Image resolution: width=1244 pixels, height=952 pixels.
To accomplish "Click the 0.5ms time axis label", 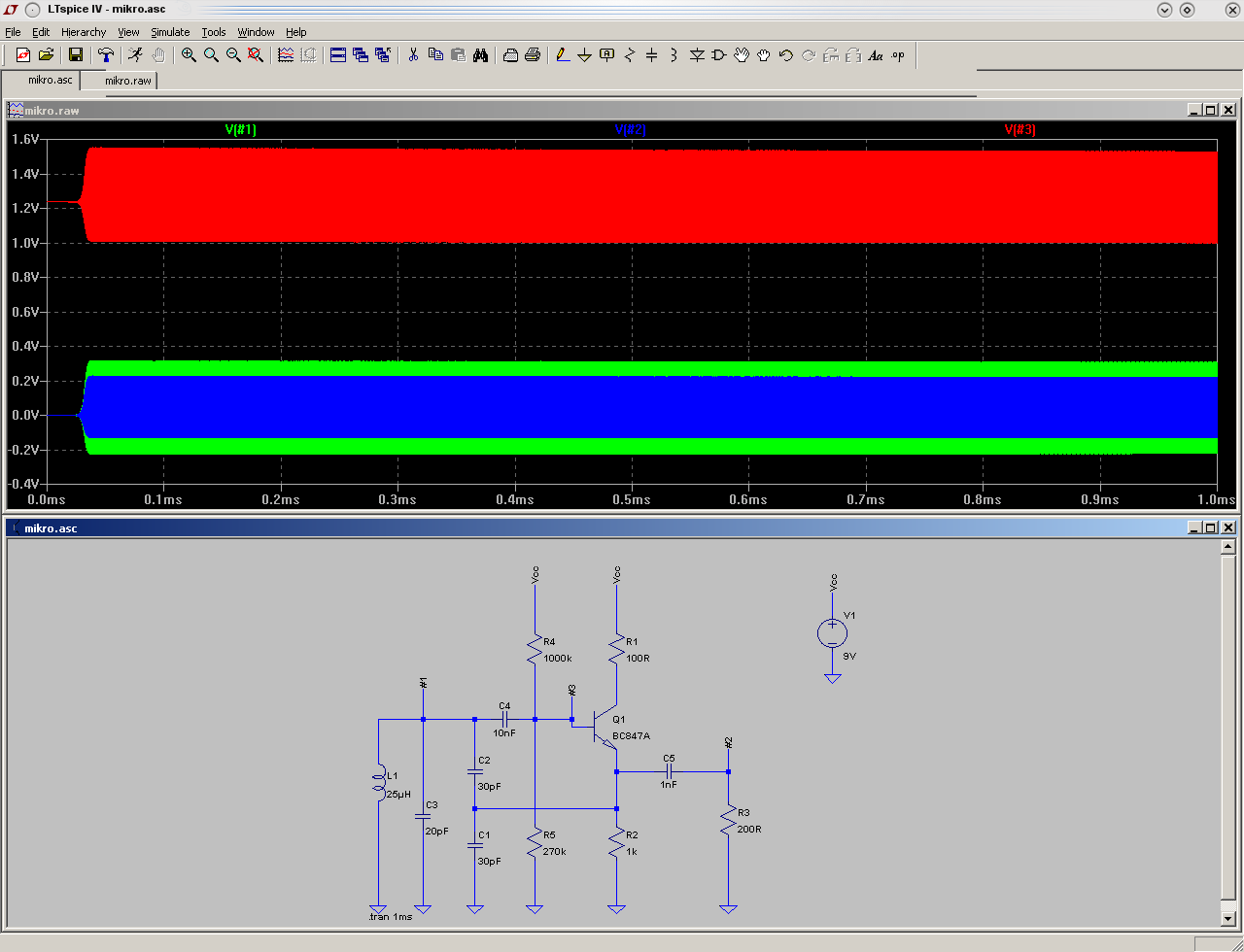I will [631, 500].
